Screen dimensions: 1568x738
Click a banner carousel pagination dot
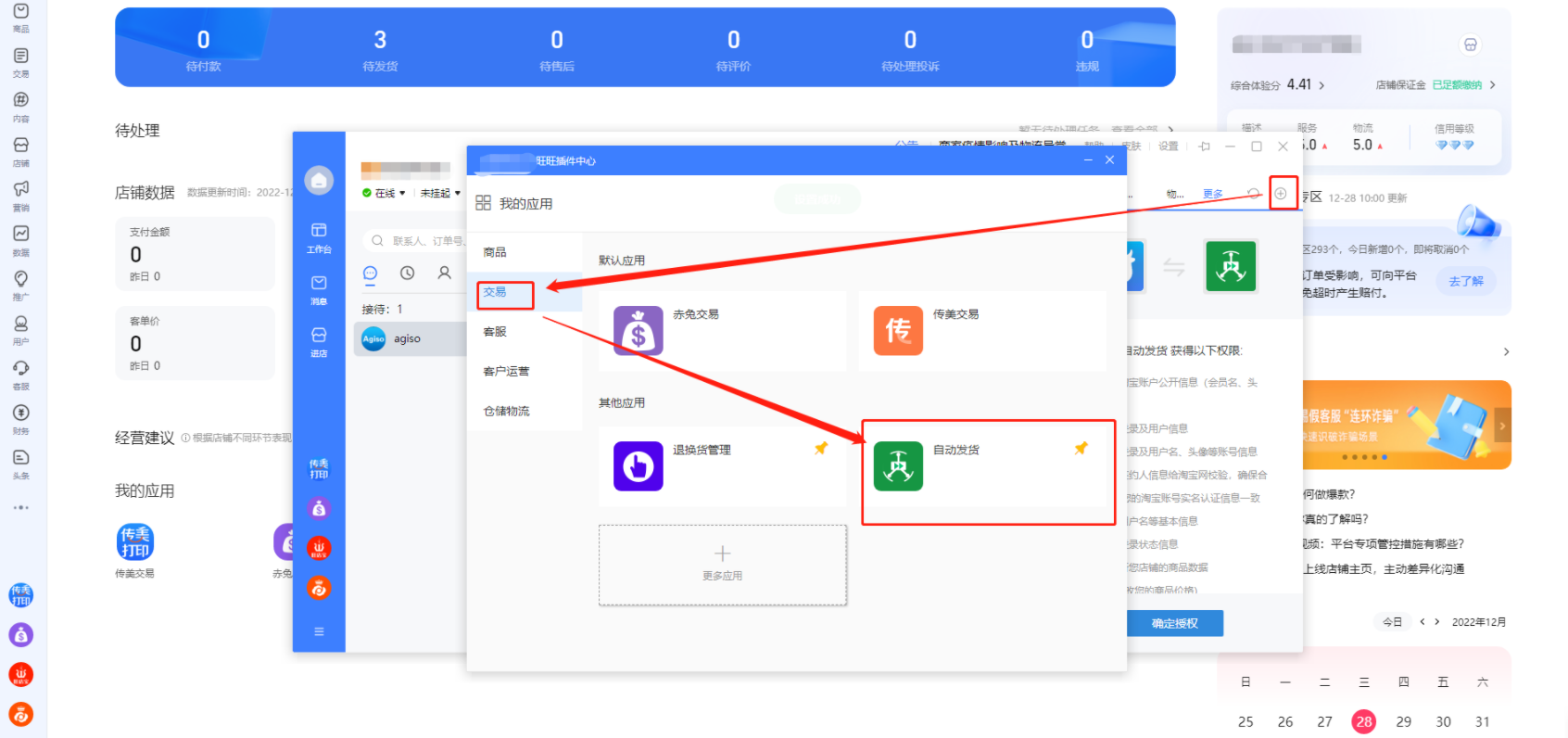coord(1365,457)
